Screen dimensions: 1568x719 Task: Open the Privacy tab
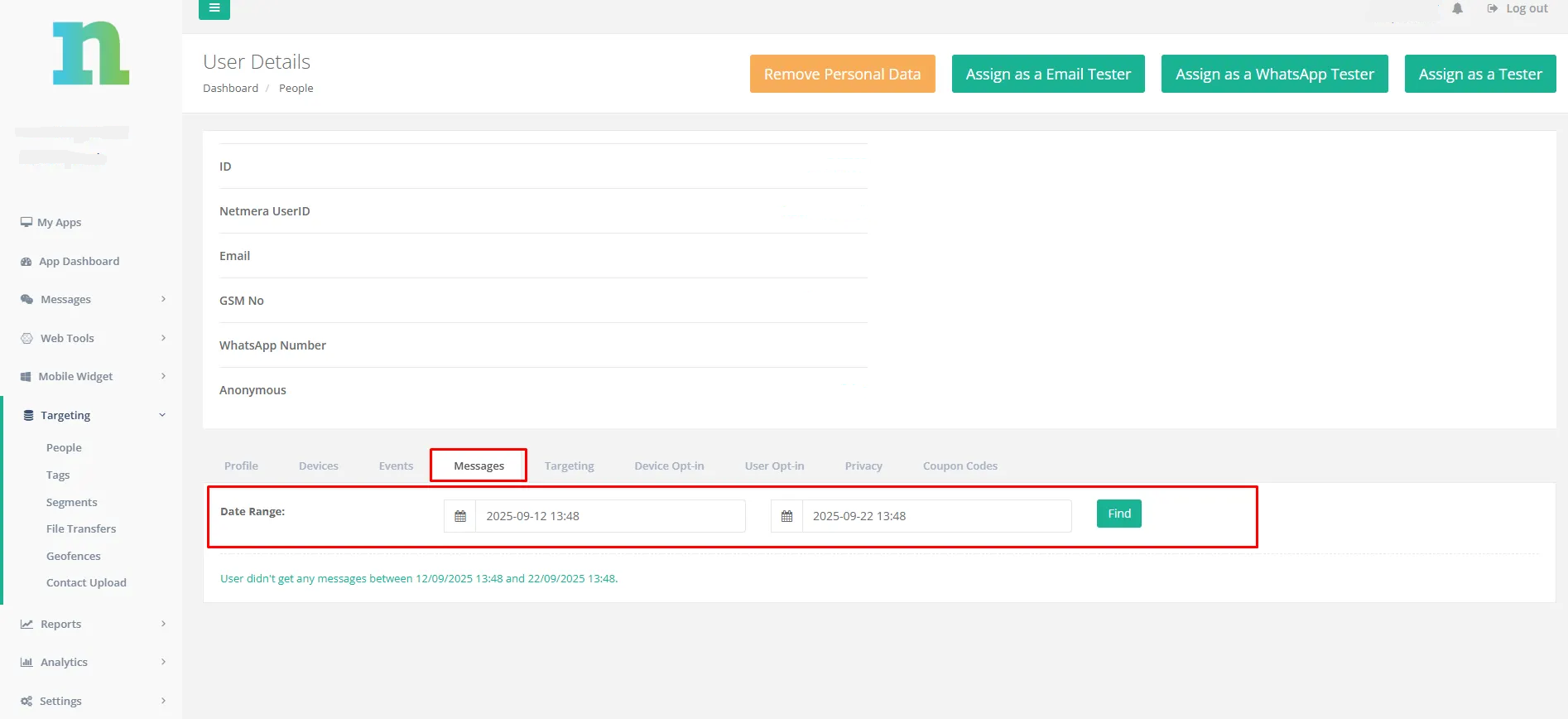coord(863,466)
